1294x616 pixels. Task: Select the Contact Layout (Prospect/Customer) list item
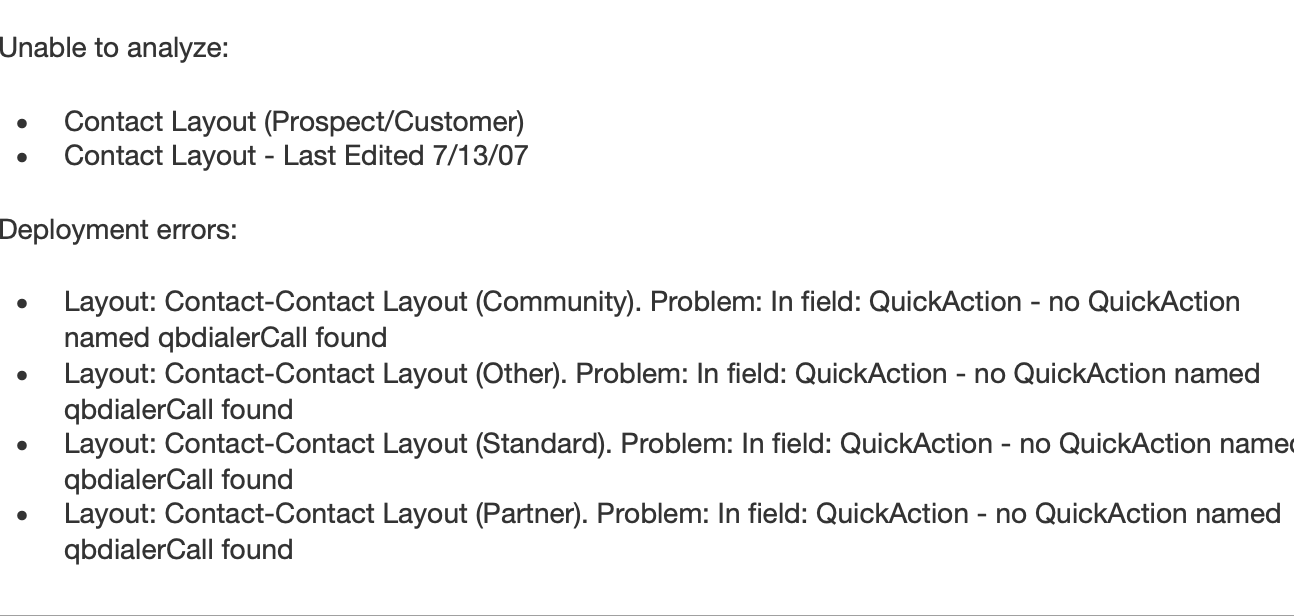[293, 122]
